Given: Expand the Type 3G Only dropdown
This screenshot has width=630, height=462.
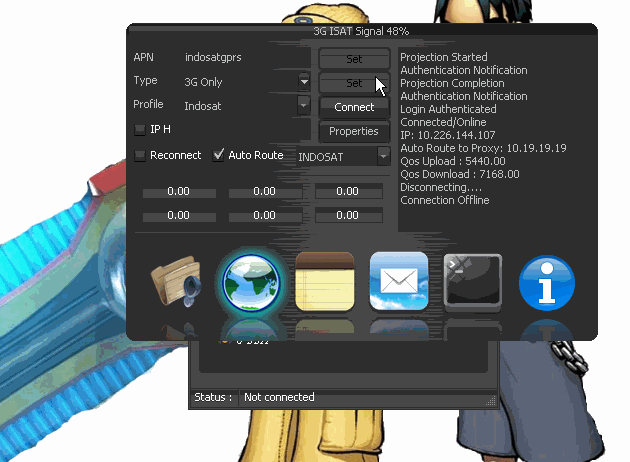Looking at the screenshot, I should point(304,82).
